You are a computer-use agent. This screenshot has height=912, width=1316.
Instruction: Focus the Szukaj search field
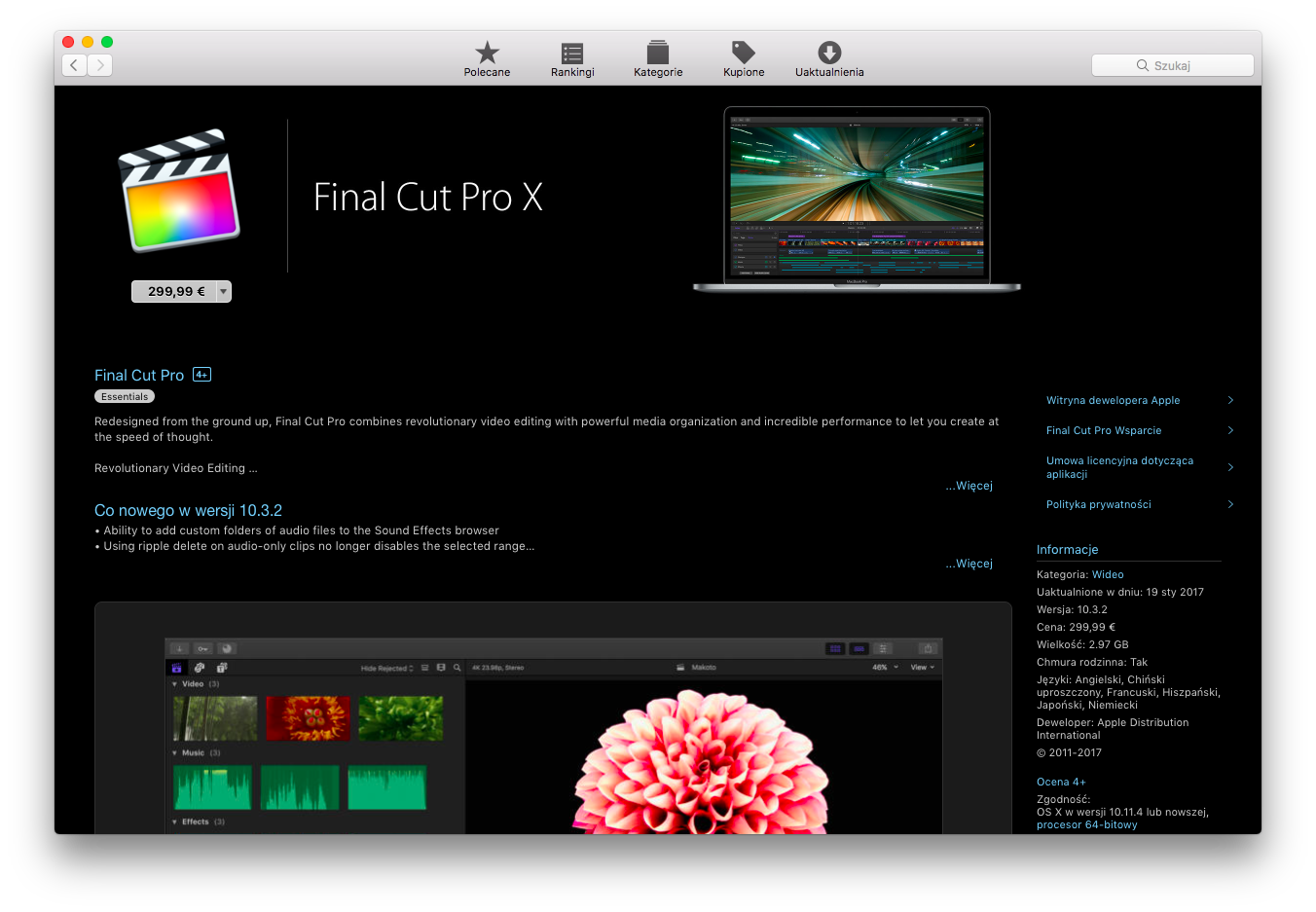(1172, 65)
